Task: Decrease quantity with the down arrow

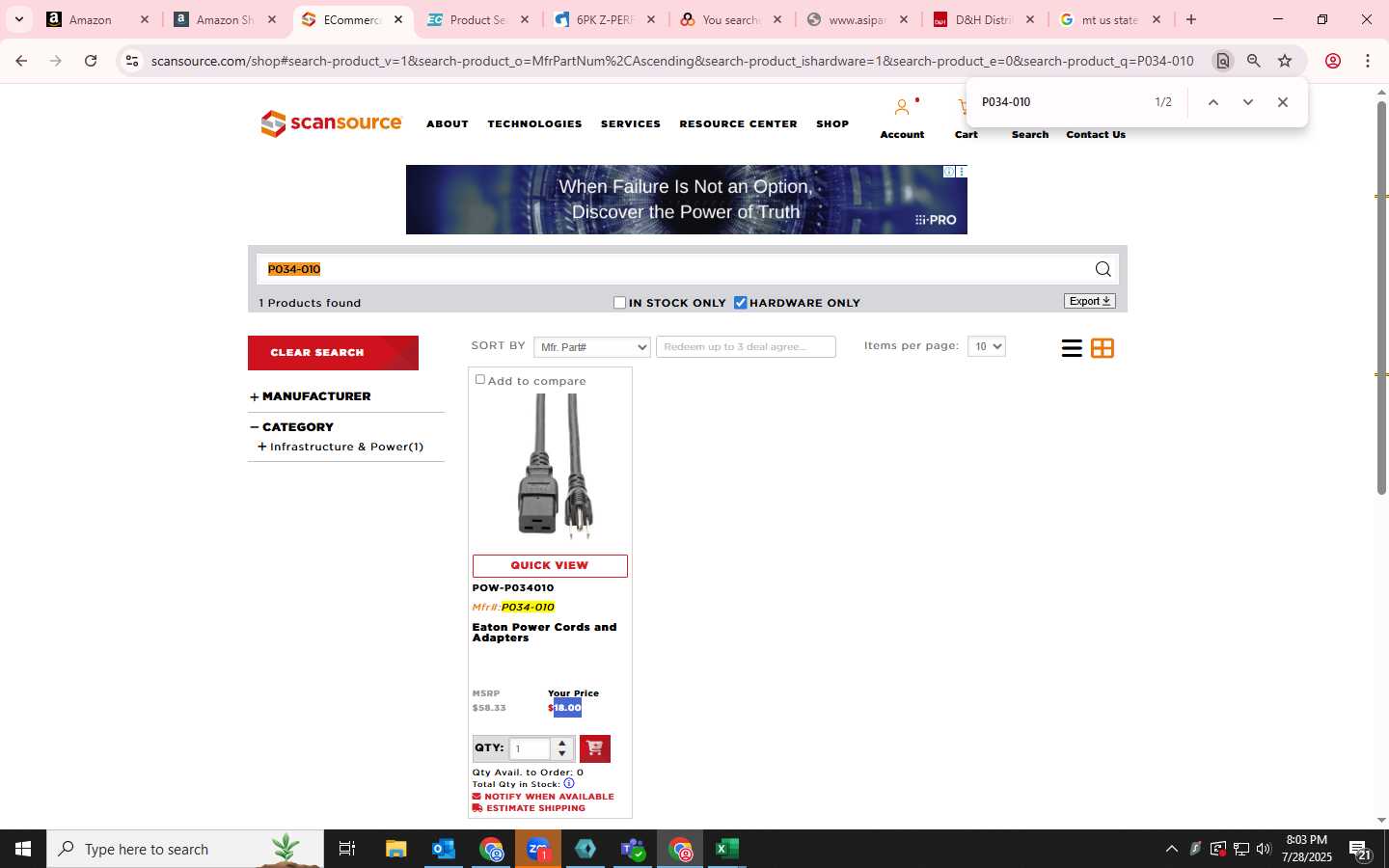Action: [562, 754]
